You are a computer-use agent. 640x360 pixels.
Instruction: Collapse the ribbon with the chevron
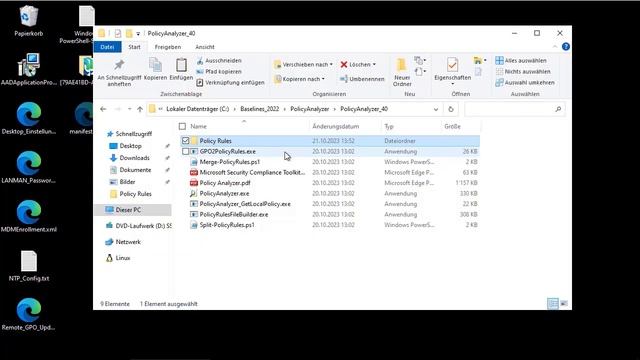pyautogui.click(x=555, y=47)
